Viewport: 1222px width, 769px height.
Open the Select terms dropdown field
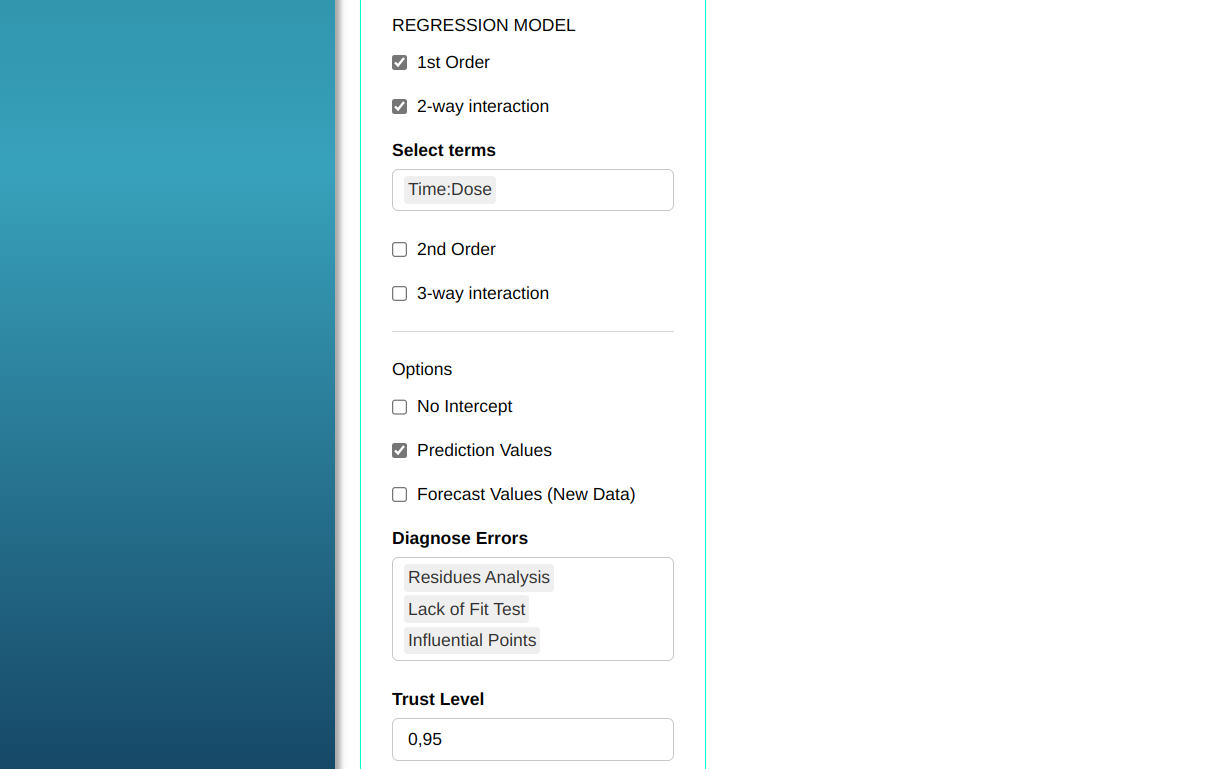(584, 190)
